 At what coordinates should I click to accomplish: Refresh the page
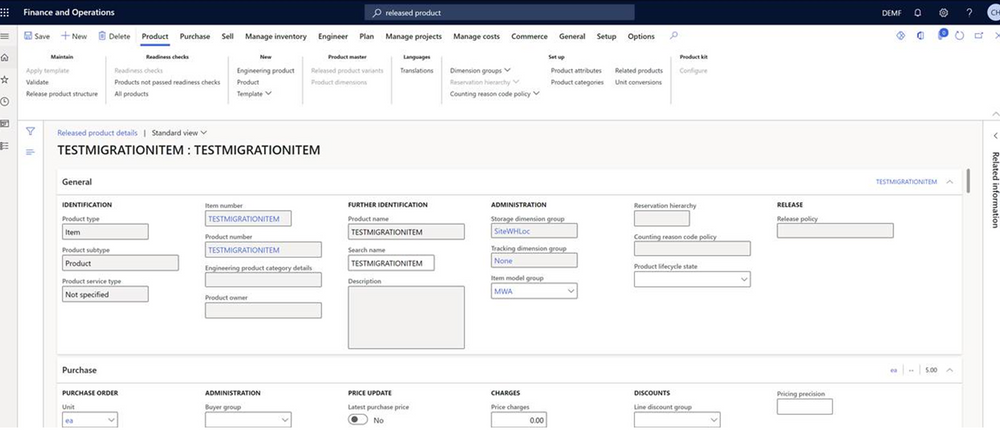point(959,36)
